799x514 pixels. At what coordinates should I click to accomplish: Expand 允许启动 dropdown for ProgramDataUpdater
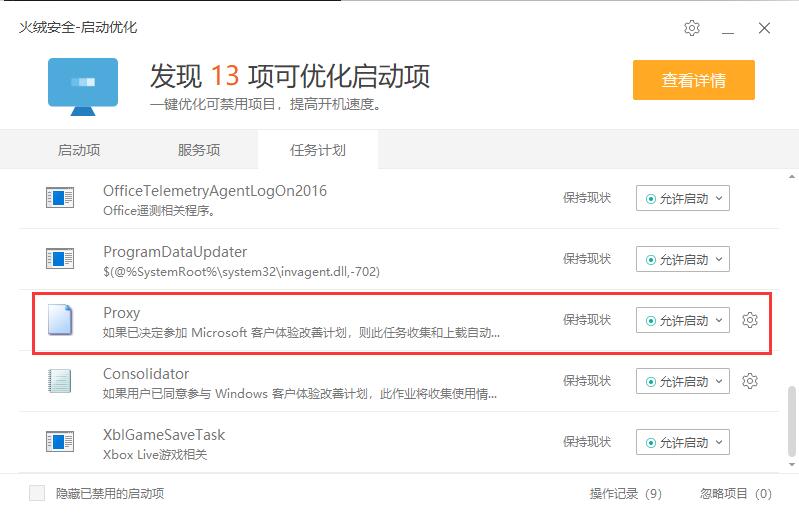682,259
